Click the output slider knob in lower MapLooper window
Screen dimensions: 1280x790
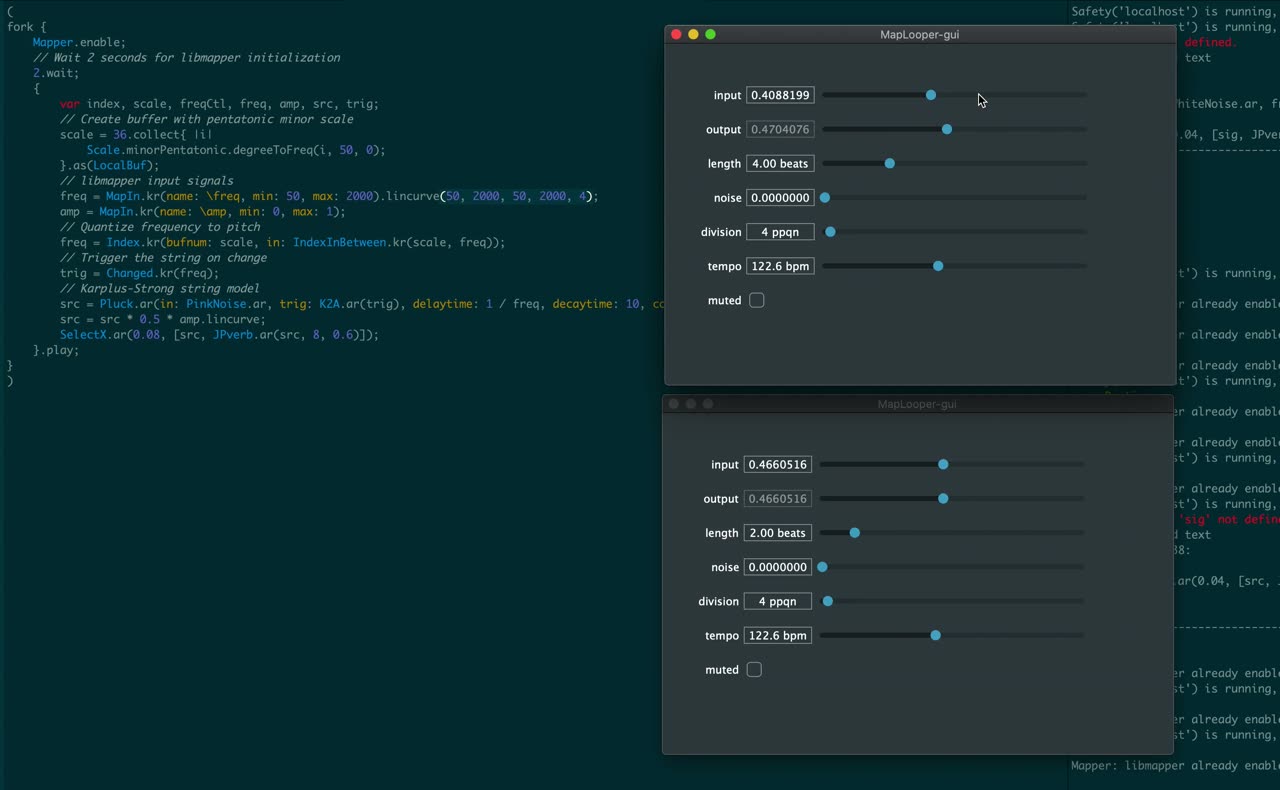click(x=943, y=499)
